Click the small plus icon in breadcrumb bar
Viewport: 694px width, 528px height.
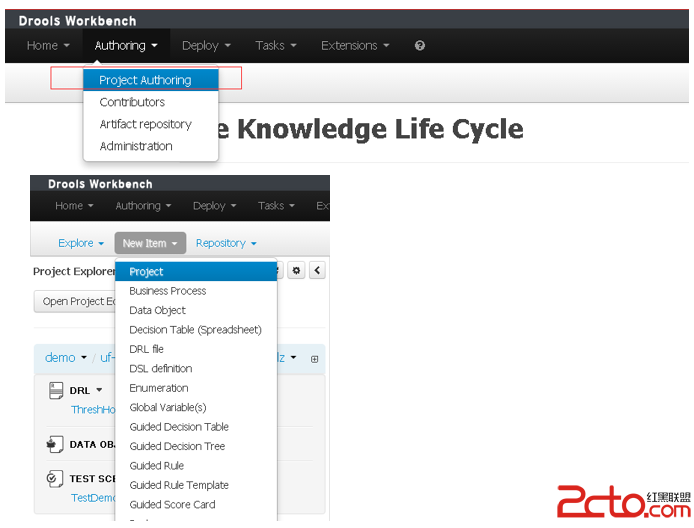pos(314,359)
